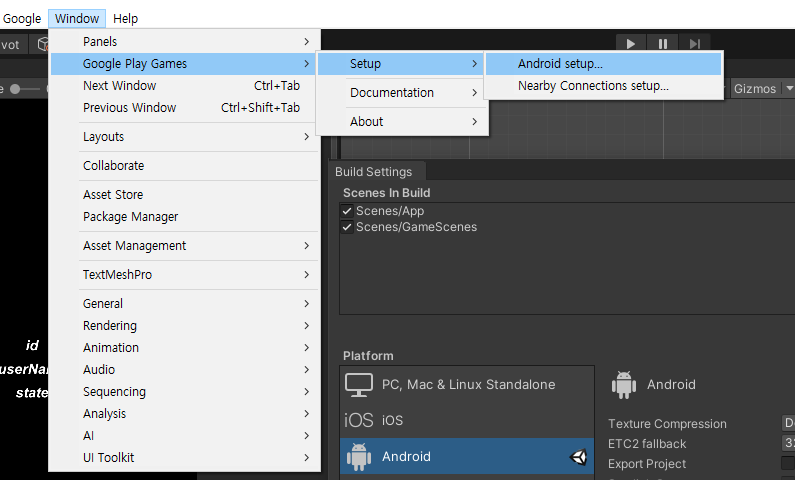Select PC, Mac & Linux Standalone monitor icon
The height and width of the screenshot is (480, 795).
coord(358,385)
